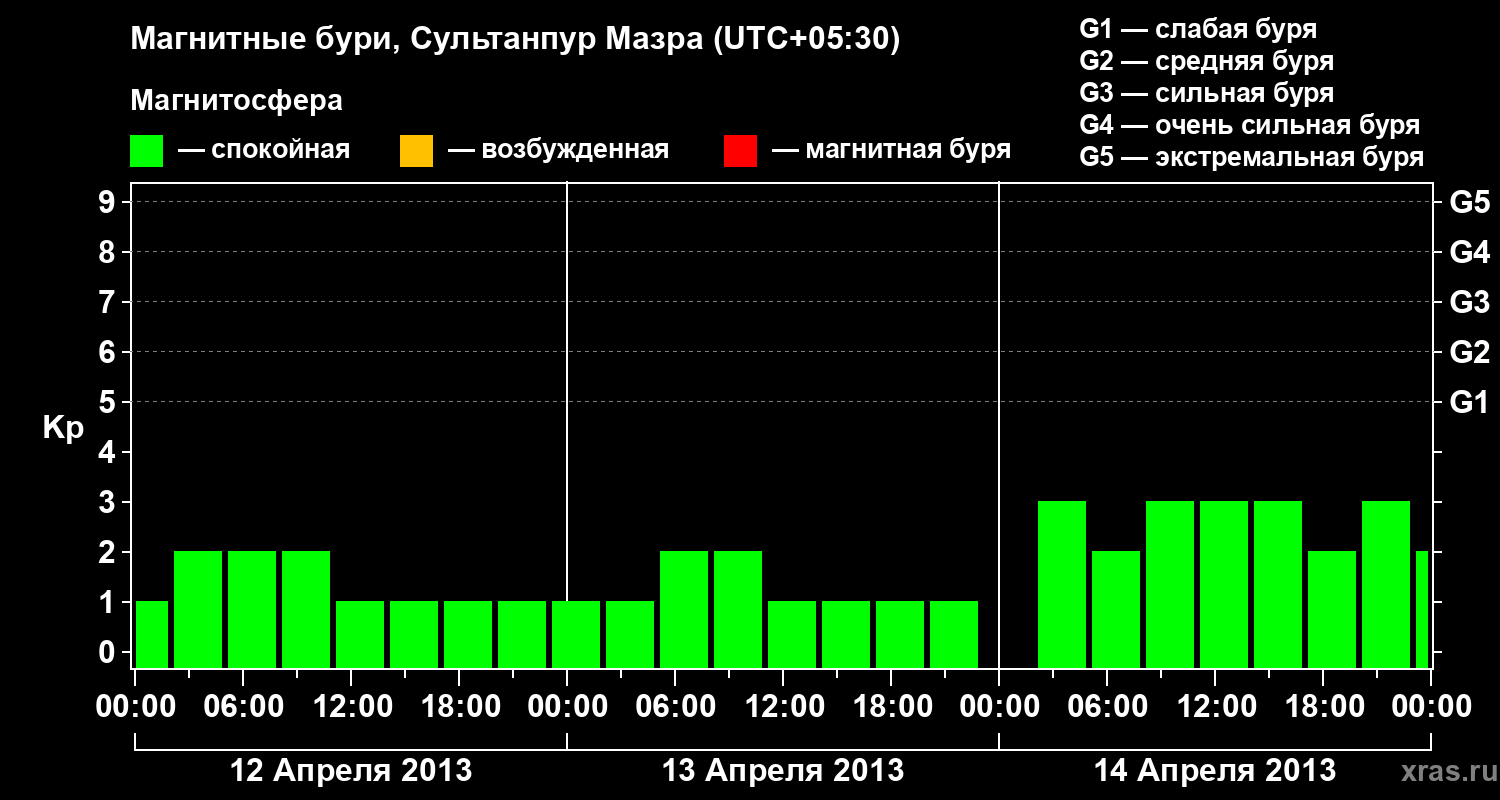Click the narrow final Kp 2 bar on 14 Апреля

pyautogui.click(x=1422, y=609)
